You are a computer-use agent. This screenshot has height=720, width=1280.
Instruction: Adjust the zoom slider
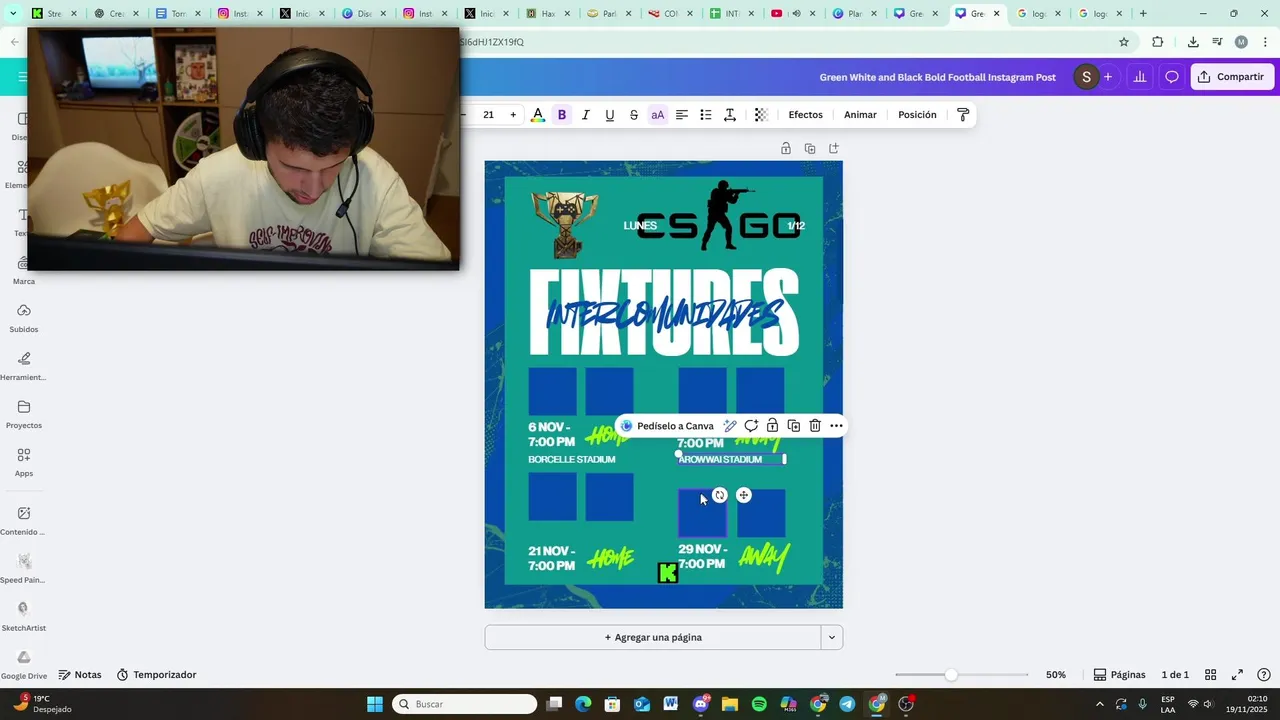pos(951,675)
